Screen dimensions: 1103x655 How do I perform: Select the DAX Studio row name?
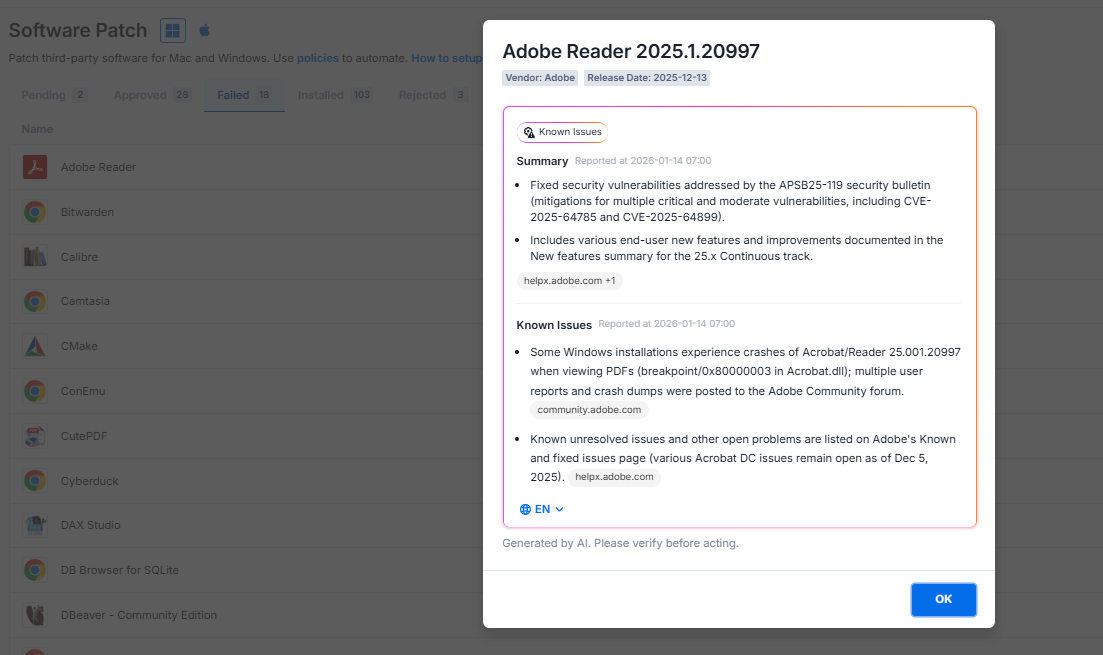(x=91, y=526)
